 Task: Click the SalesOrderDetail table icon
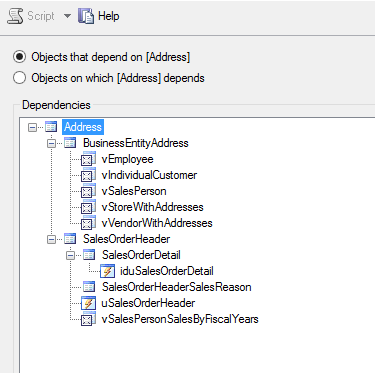click(89, 255)
